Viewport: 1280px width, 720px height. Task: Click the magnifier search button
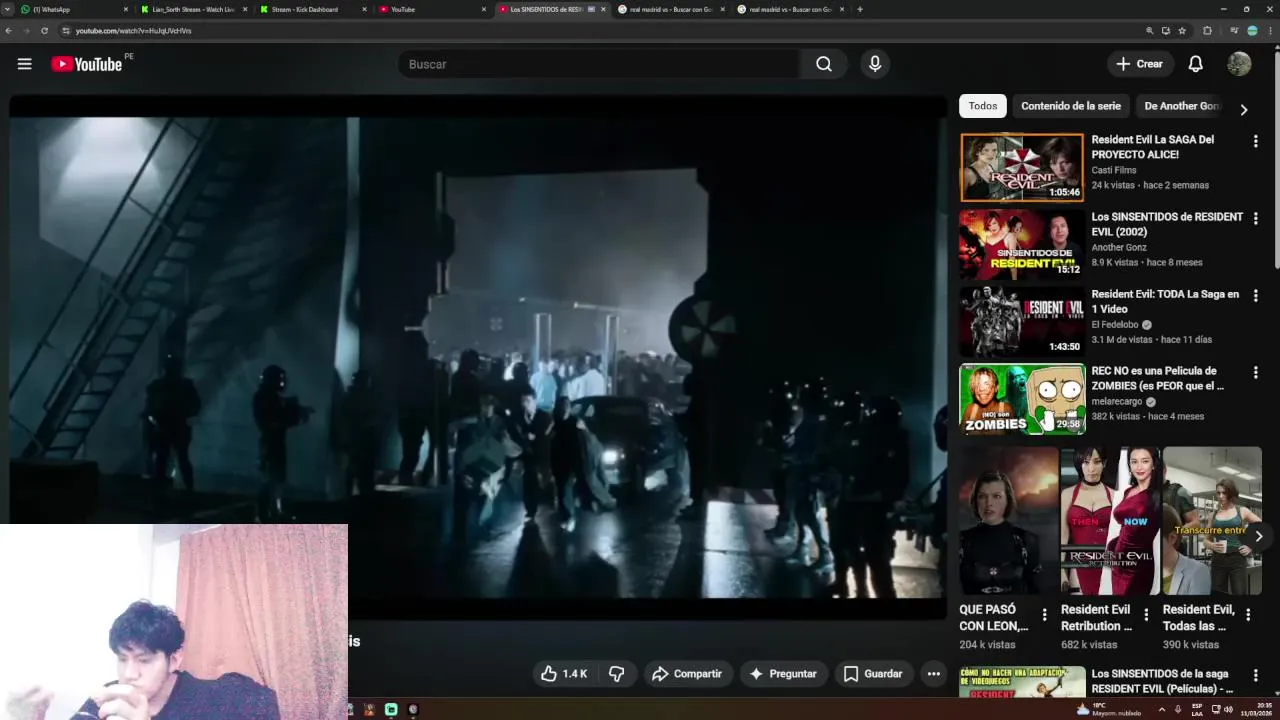(x=823, y=64)
